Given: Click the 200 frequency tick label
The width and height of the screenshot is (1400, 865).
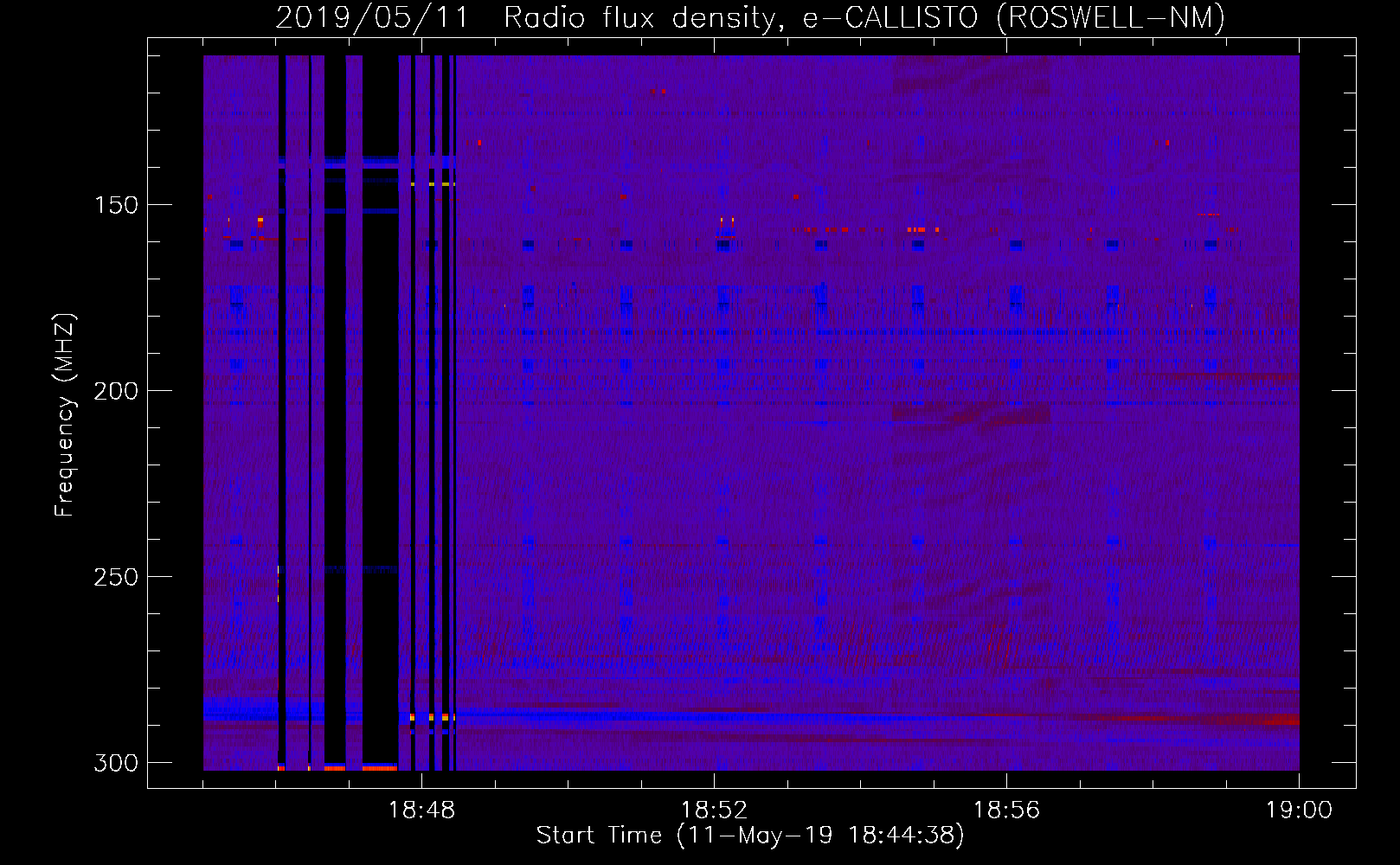Looking at the screenshot, I should click(x=116, y=391).
